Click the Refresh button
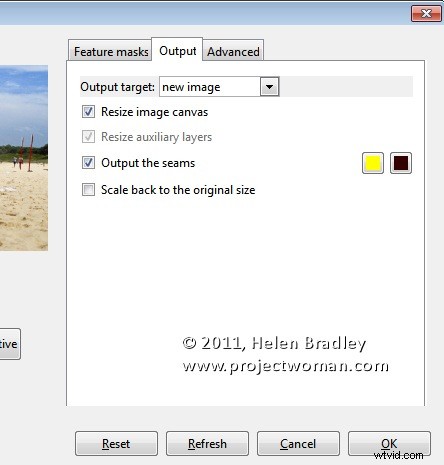Viewport: 444px width, 465px height. tap(207, 443)
